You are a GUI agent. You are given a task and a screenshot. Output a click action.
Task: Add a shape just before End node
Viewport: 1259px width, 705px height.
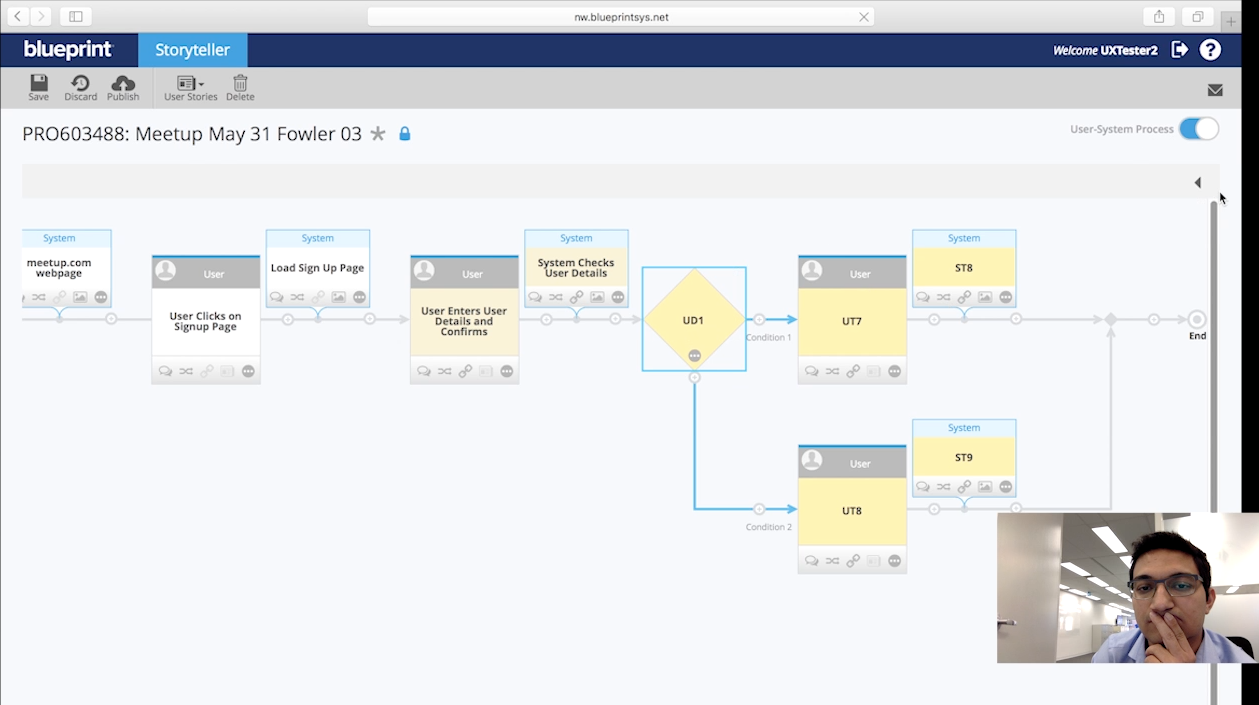pos(1153,319)
